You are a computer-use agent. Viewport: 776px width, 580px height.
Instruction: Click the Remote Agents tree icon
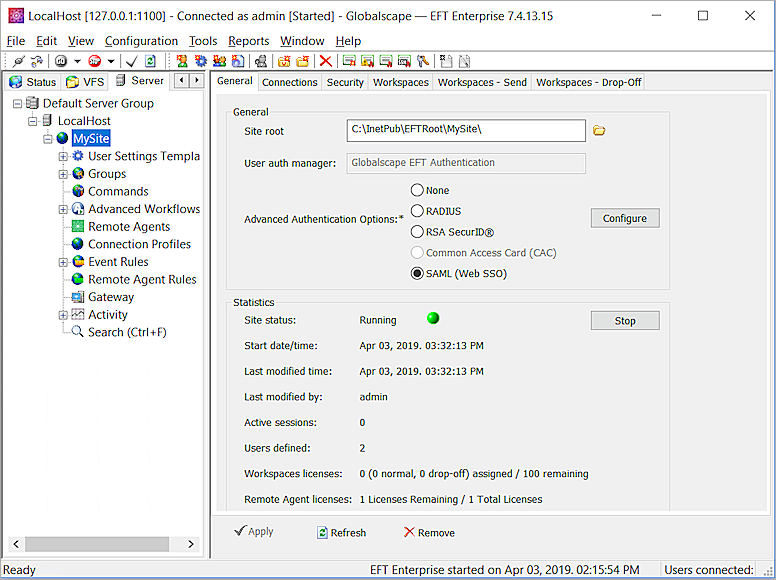coord(77,227)
